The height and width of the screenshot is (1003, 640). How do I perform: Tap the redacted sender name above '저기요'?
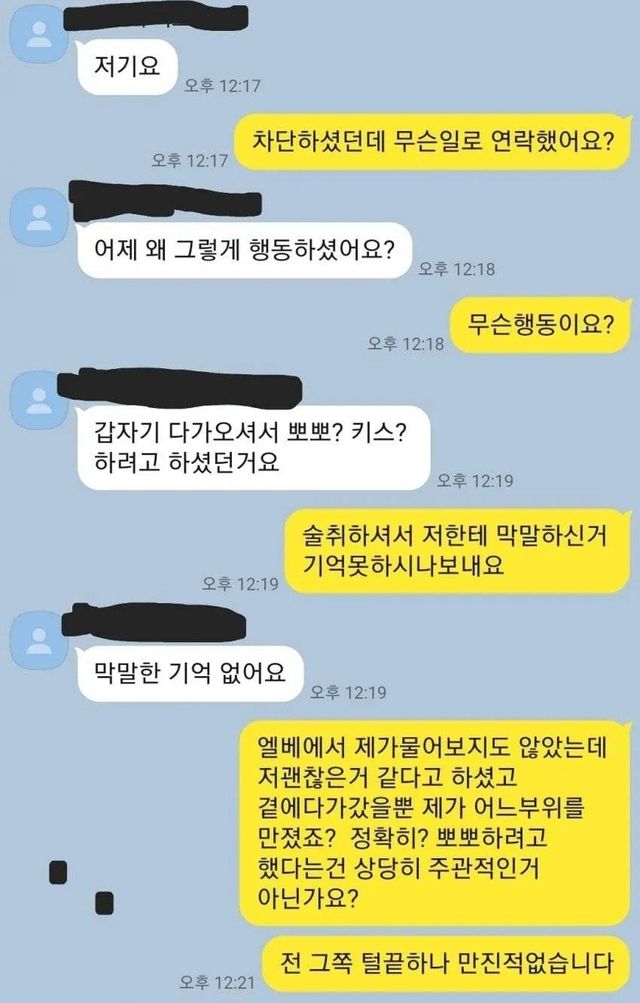pyautogui.click(x=155, y=17)
